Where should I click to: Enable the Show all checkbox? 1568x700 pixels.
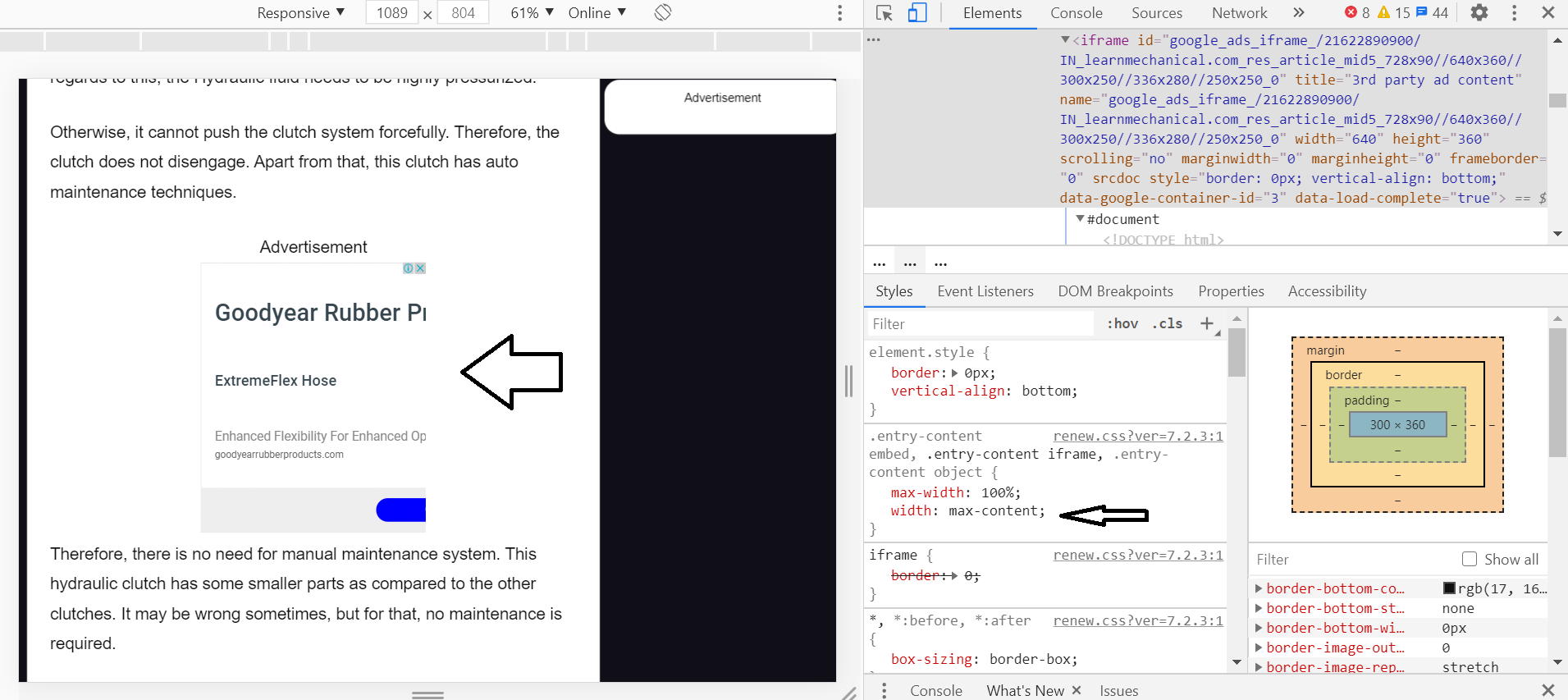tap(1470, 559)
